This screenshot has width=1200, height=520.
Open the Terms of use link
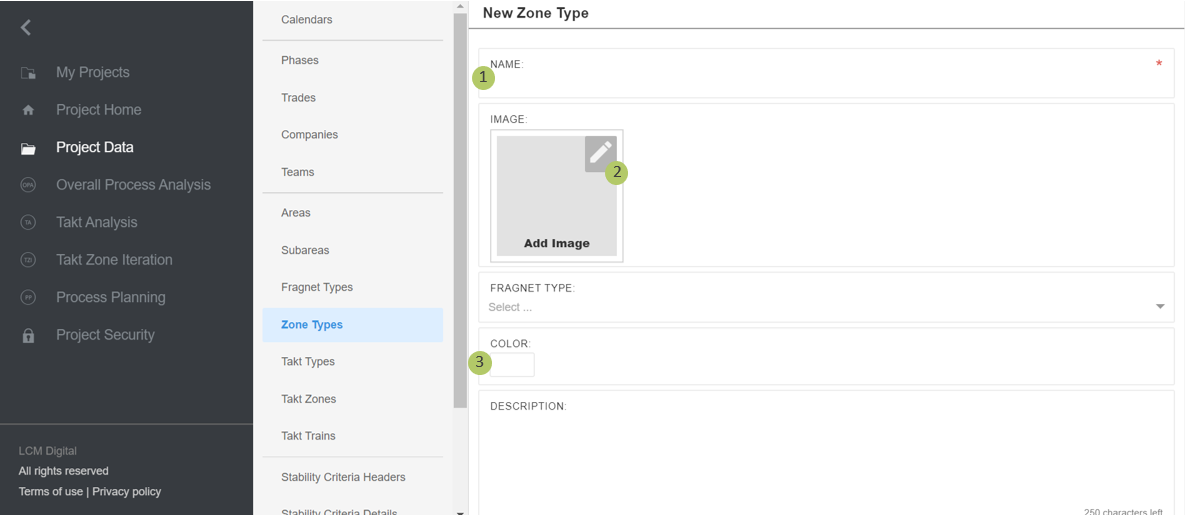[51, 492]
